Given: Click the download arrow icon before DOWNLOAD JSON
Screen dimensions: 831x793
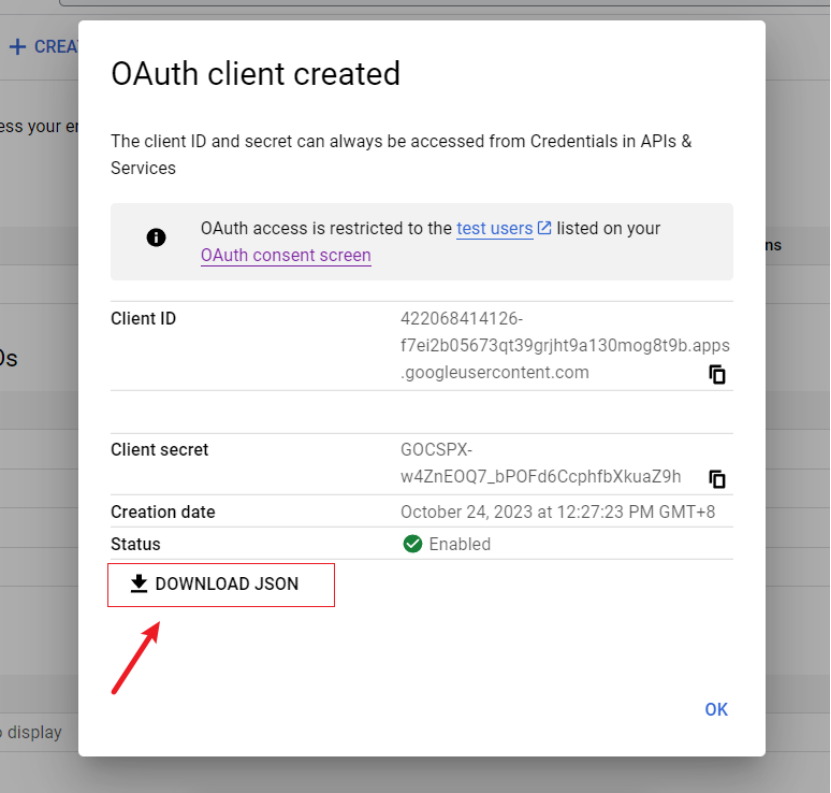Looking at the screenshot, I should tap(140, 584).
